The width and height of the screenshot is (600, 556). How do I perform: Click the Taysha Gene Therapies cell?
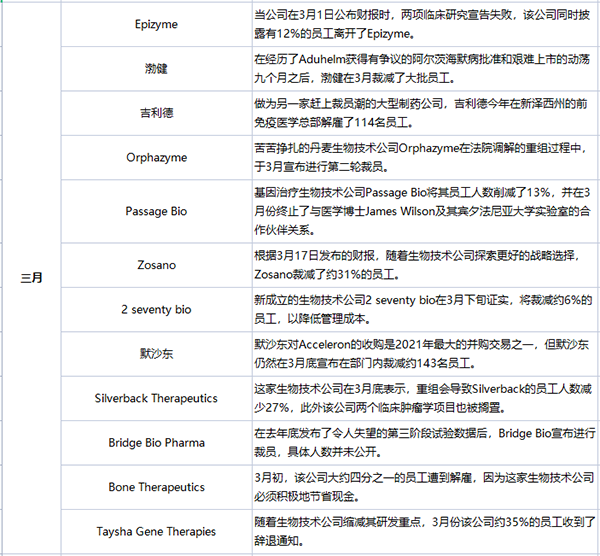coord(157,532)
